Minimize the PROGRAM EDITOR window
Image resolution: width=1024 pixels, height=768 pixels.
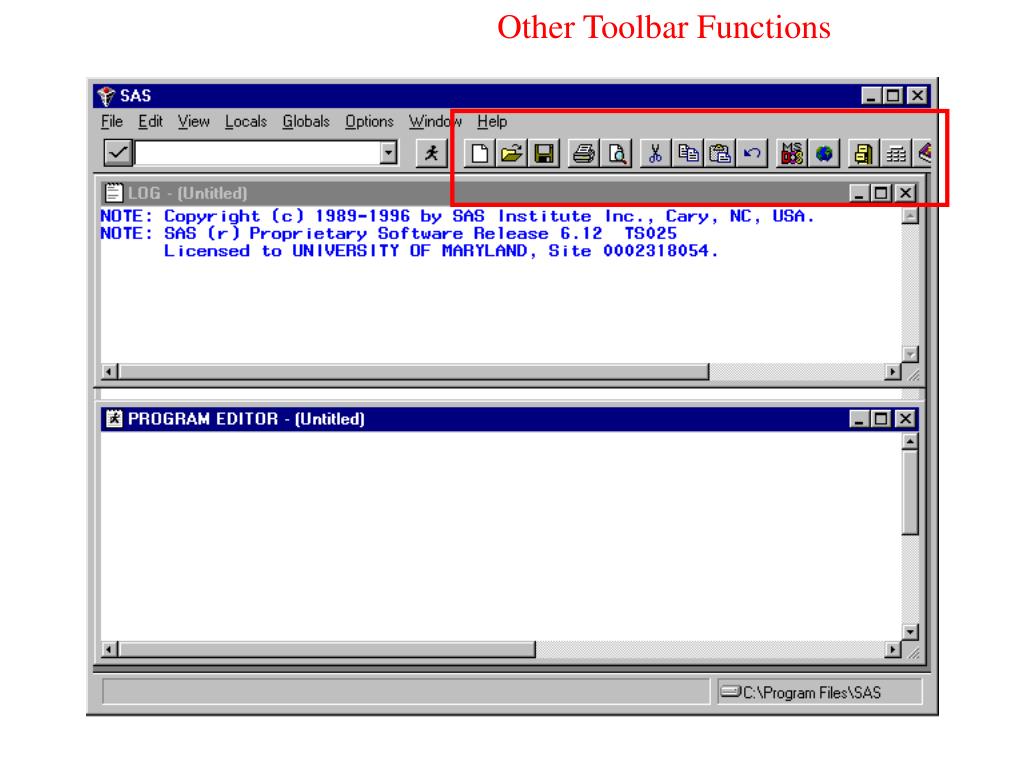(859, 419)
